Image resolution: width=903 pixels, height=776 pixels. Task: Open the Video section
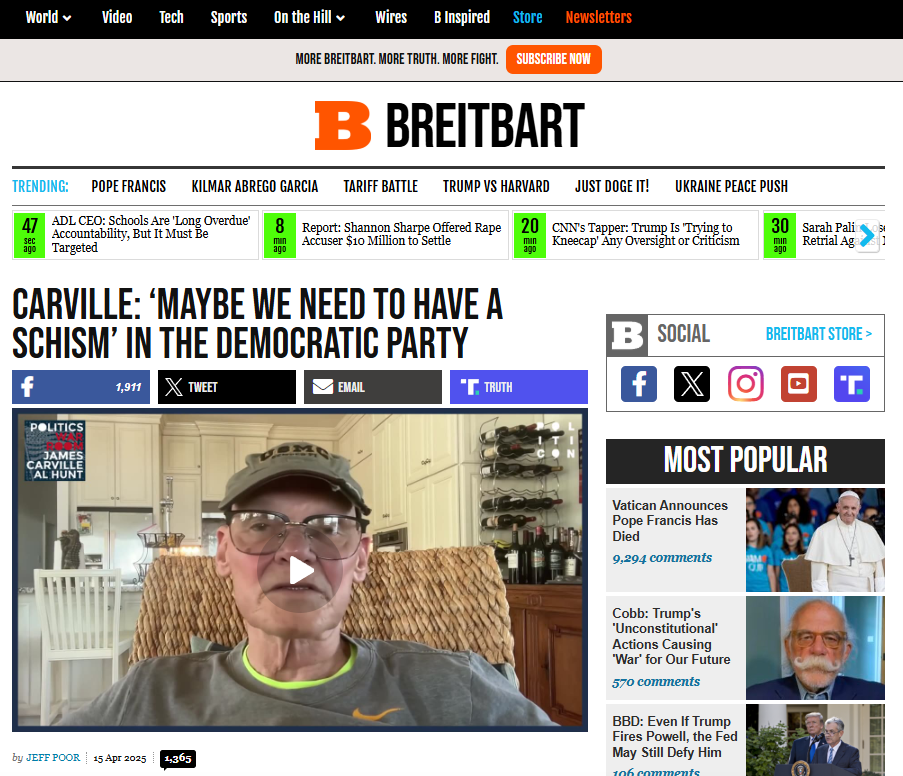pyautogui.click(x=117, y=17)
